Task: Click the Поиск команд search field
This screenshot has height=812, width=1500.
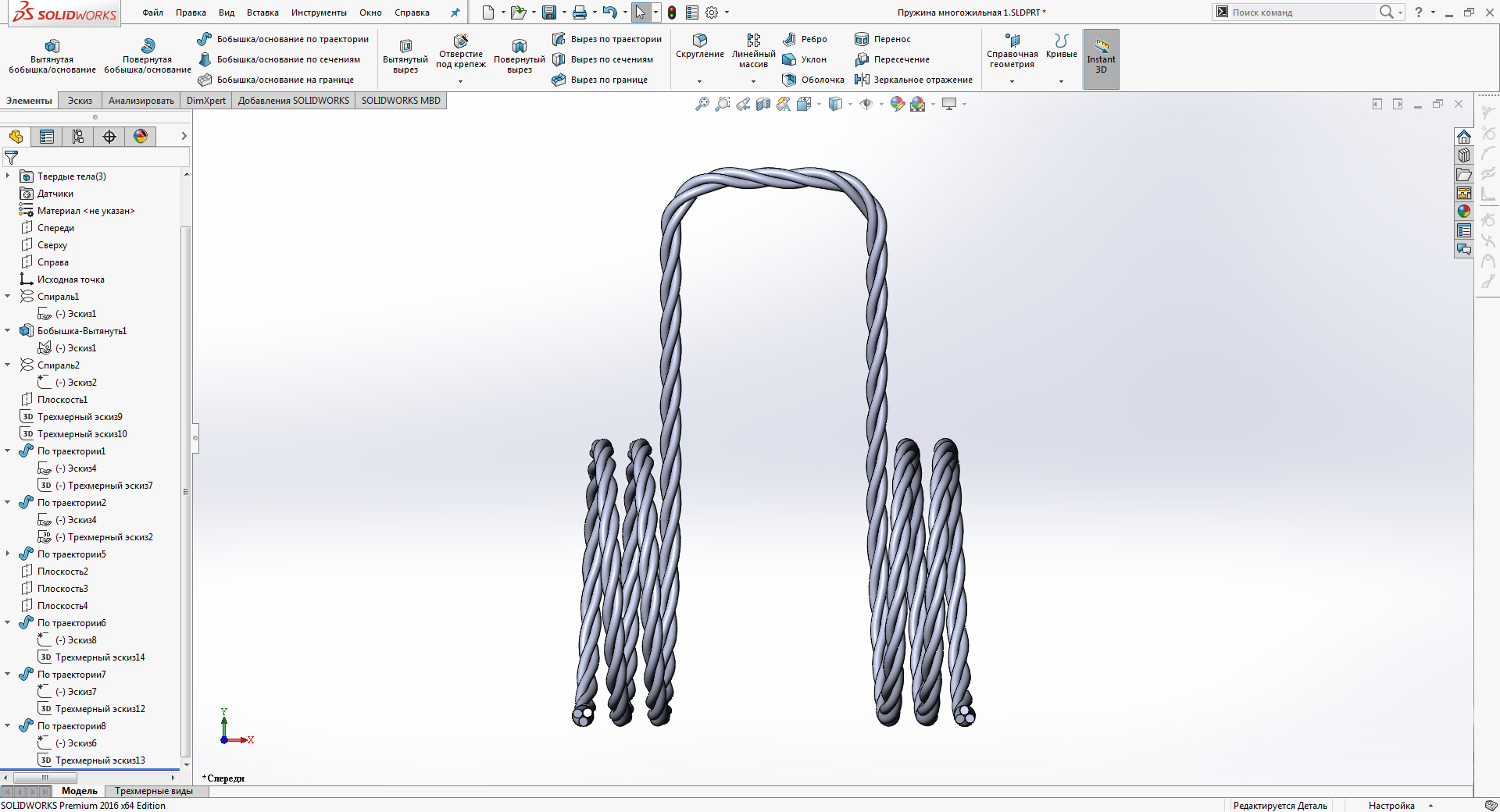Action: pos(1302,12)
